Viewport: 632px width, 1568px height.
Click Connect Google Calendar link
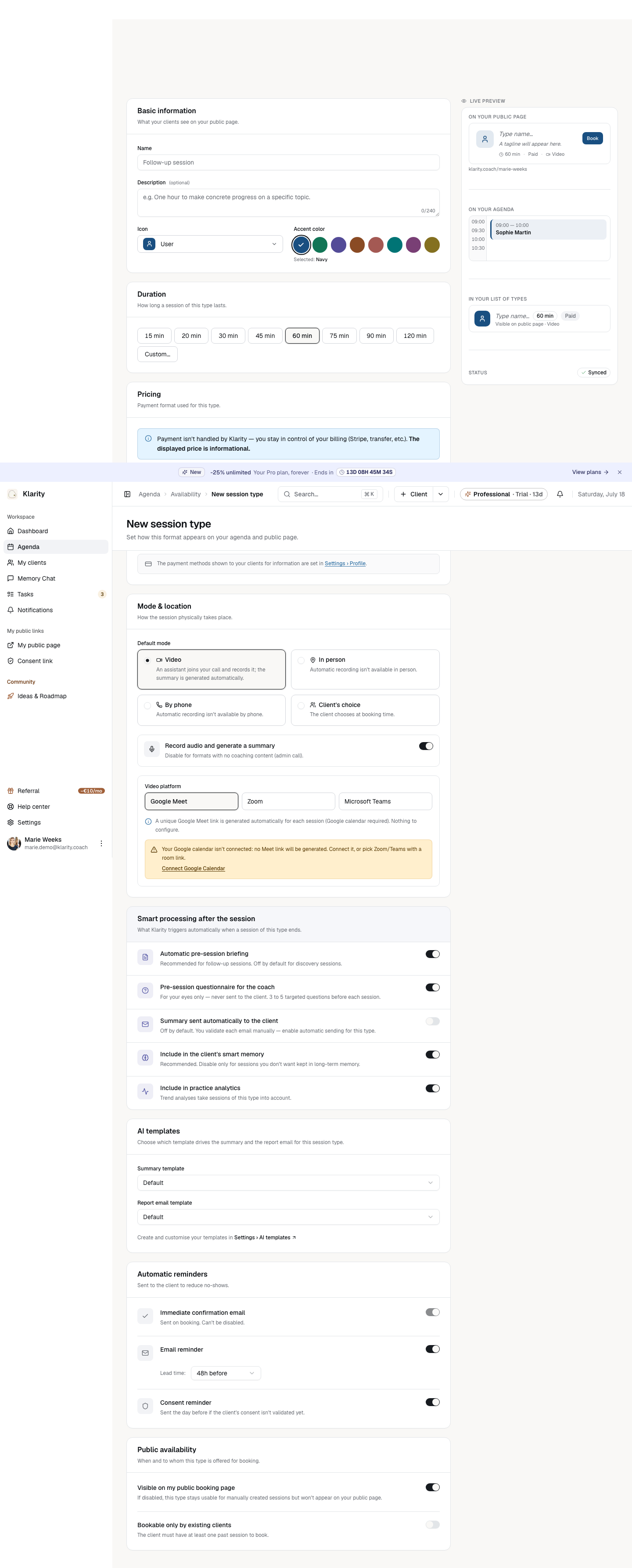click(x=194, y=868)
